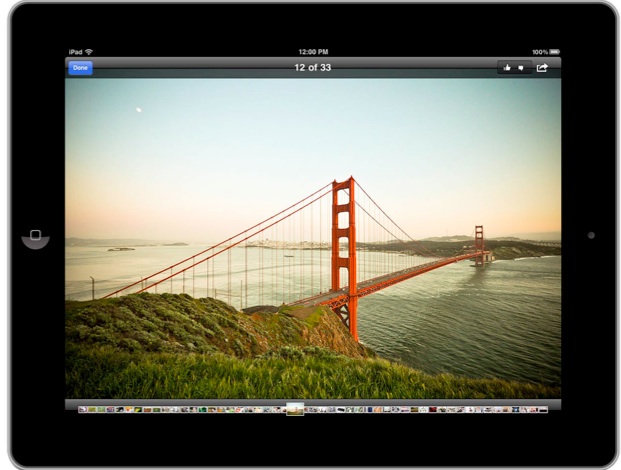The height and width of the screenshot is (470, 621).
Task: Select the last thumbnail in the strip
Action: coord(542,409)
